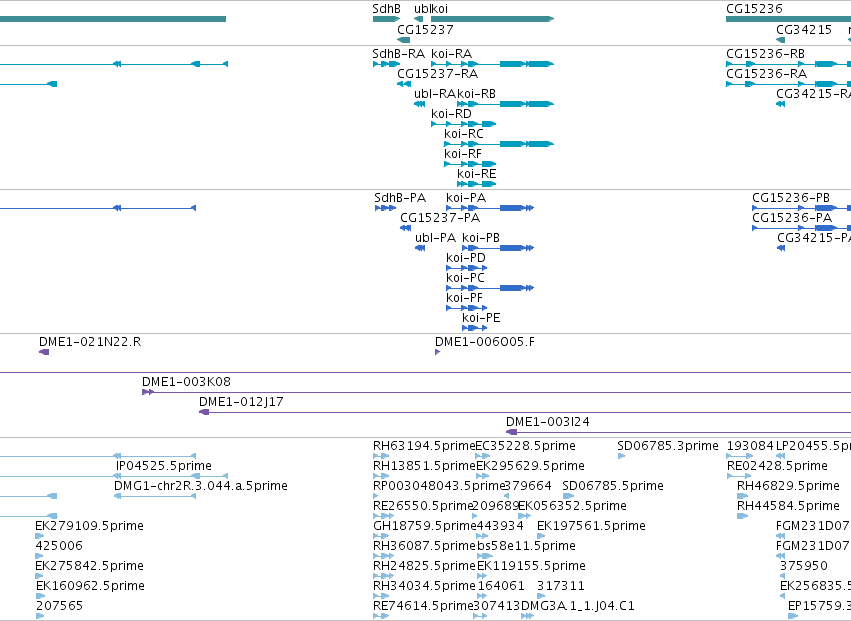Open the EK056352.5prime EST label
The height and width of the screenshot is (621, 851).
[x=573, y=506]
